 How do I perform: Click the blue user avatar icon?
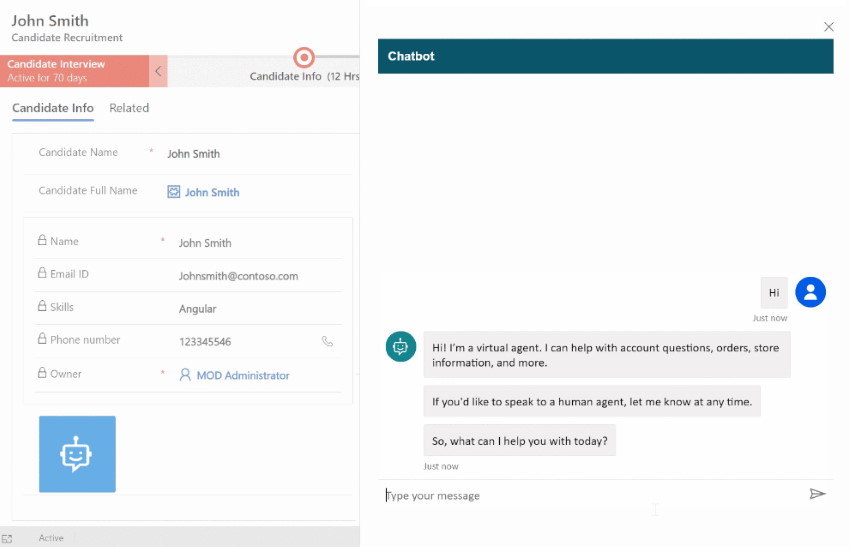click(x=810, y=292)
